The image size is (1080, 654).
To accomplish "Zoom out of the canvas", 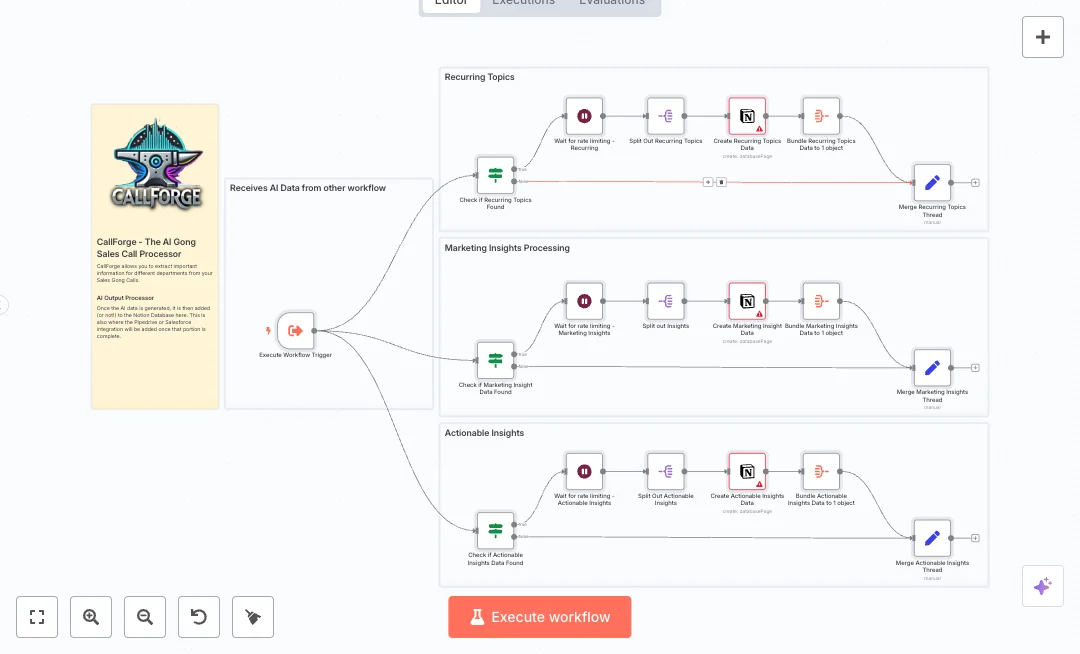I will tap(145, 617).
